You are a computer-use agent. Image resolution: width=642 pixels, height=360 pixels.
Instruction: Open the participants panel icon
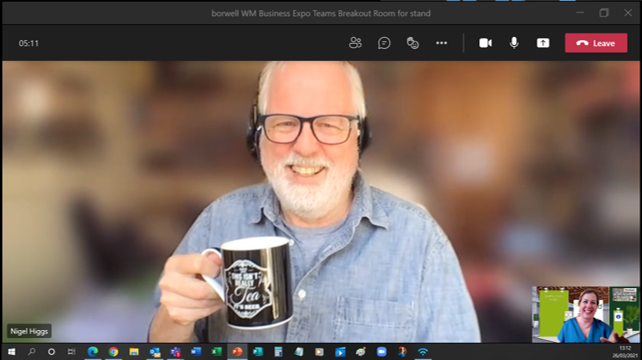coord(355,43)
